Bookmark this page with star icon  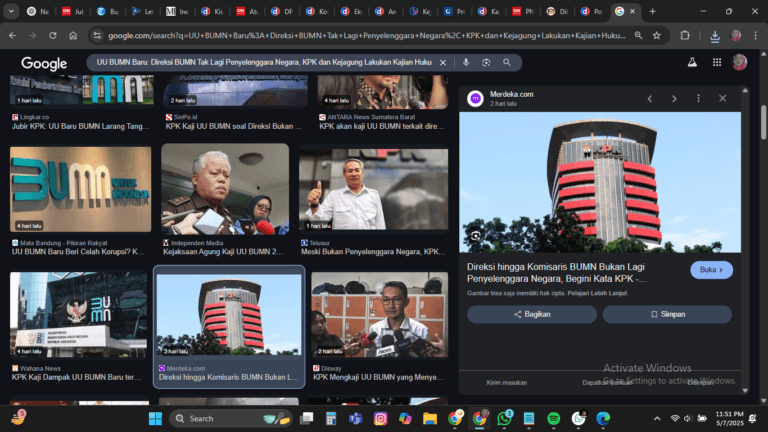click(656, 35)
